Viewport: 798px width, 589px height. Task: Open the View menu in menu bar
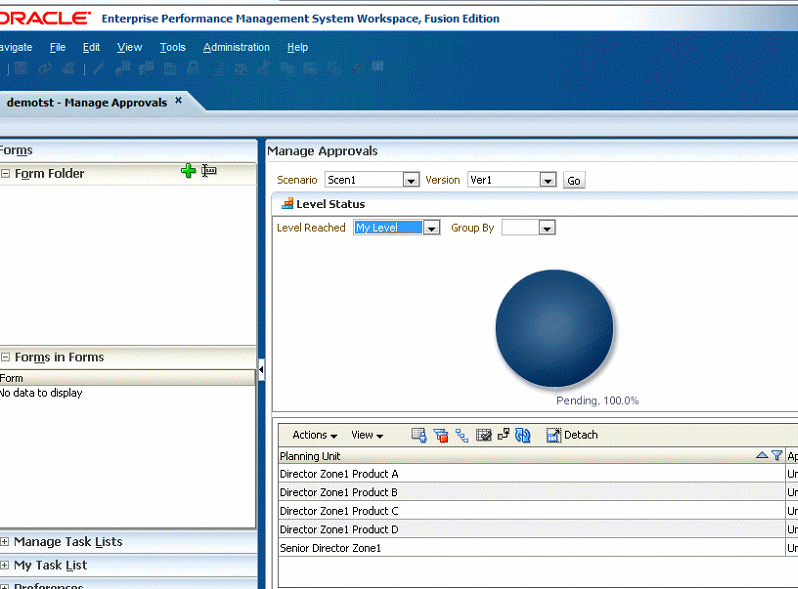click(129, 47)
